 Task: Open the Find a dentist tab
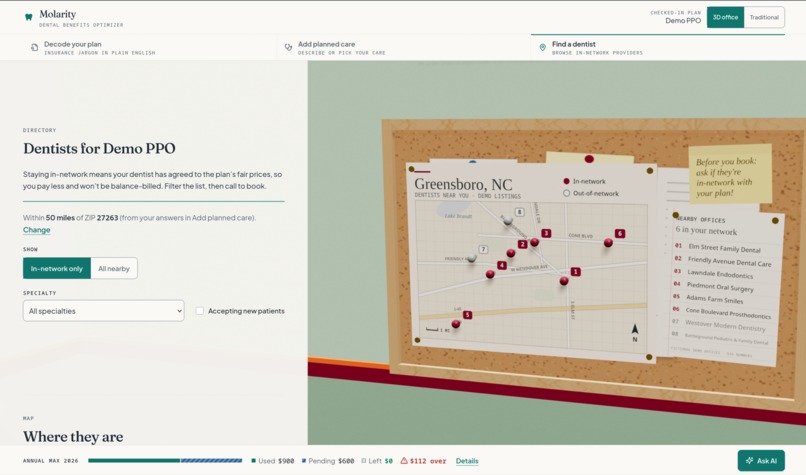658,47
